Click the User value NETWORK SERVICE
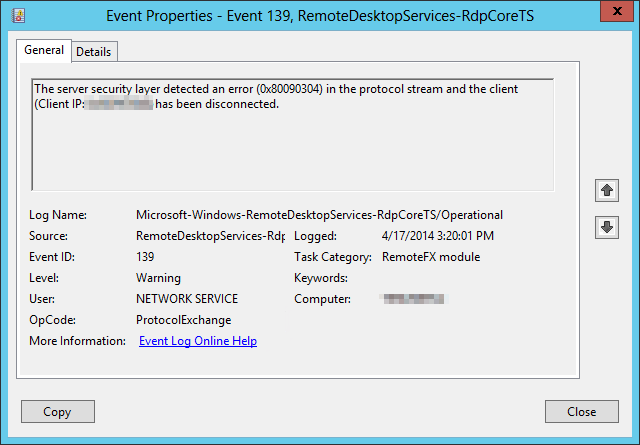 click(x=187, y=299)
